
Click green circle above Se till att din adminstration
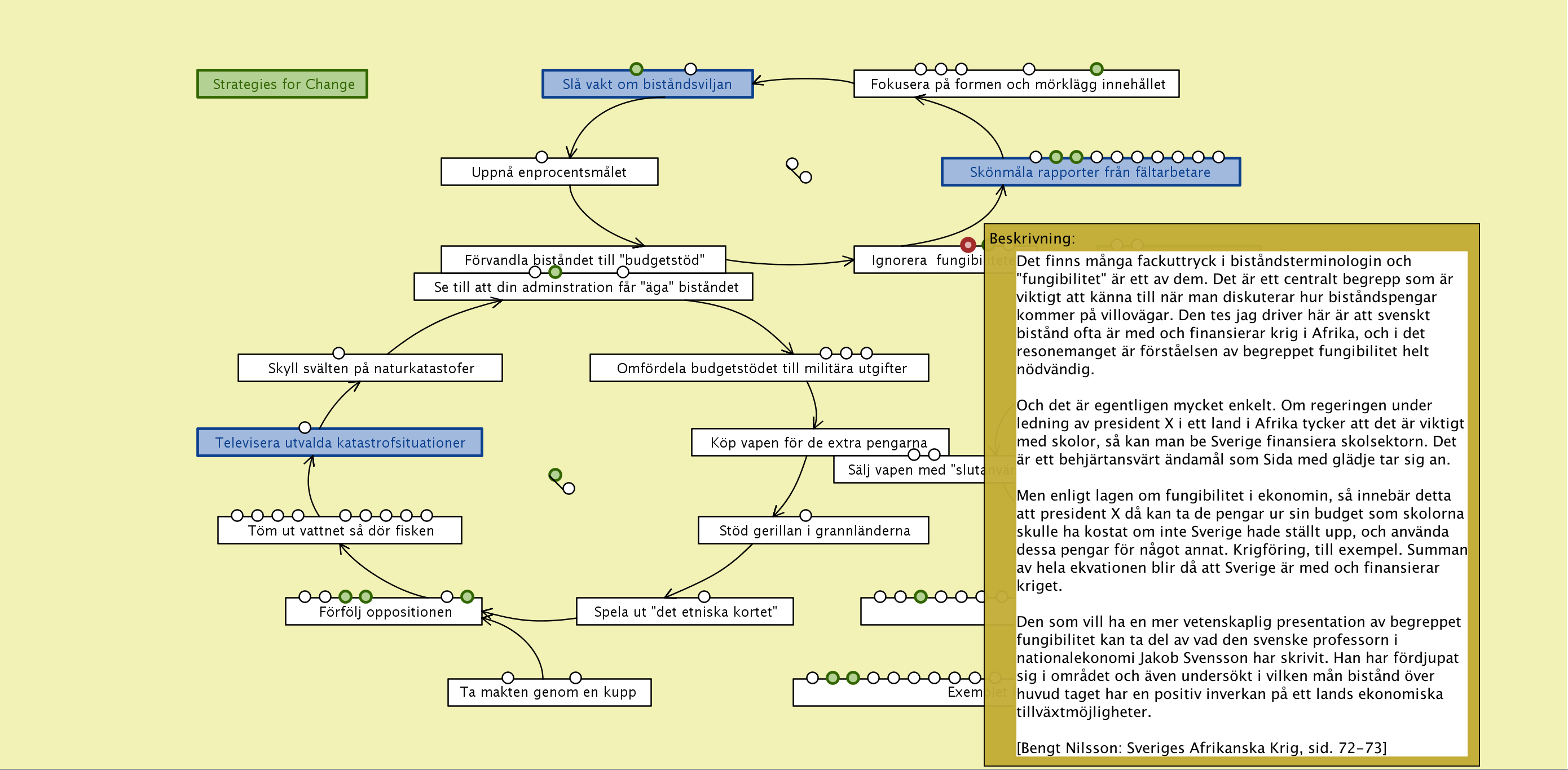click(555, 272)
